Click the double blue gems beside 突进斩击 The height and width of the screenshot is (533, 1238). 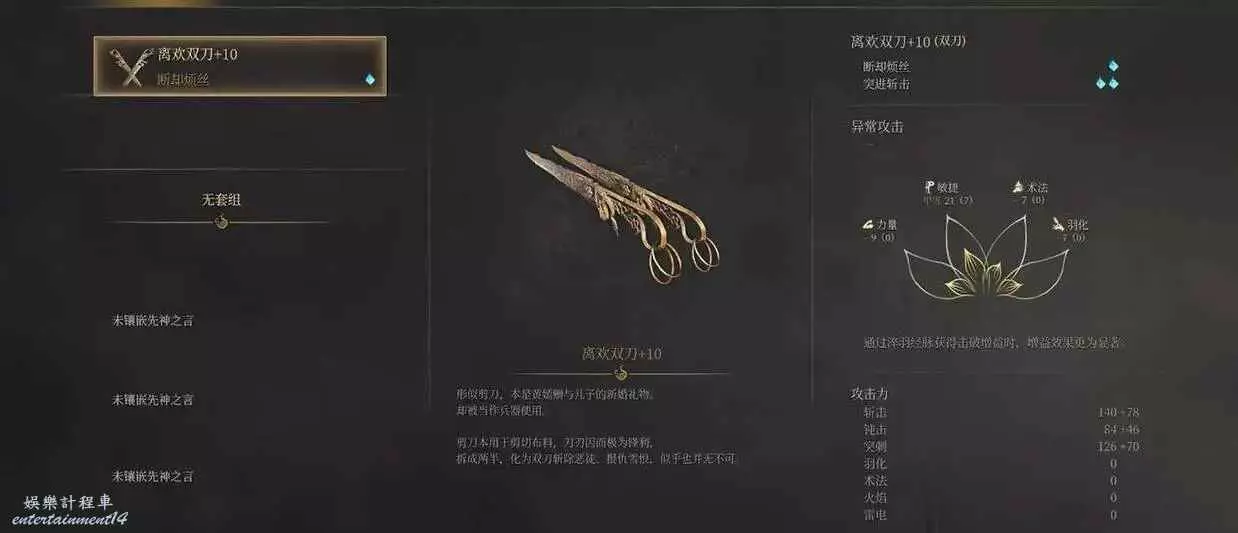point(1107,84)
